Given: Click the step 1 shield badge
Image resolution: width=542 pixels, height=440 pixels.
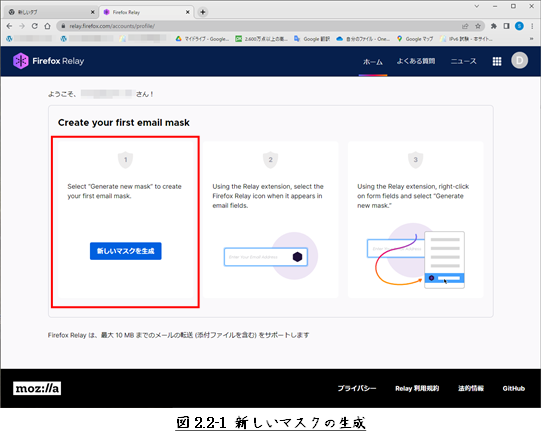Looking at the screenshot, I should coord(125,160).
